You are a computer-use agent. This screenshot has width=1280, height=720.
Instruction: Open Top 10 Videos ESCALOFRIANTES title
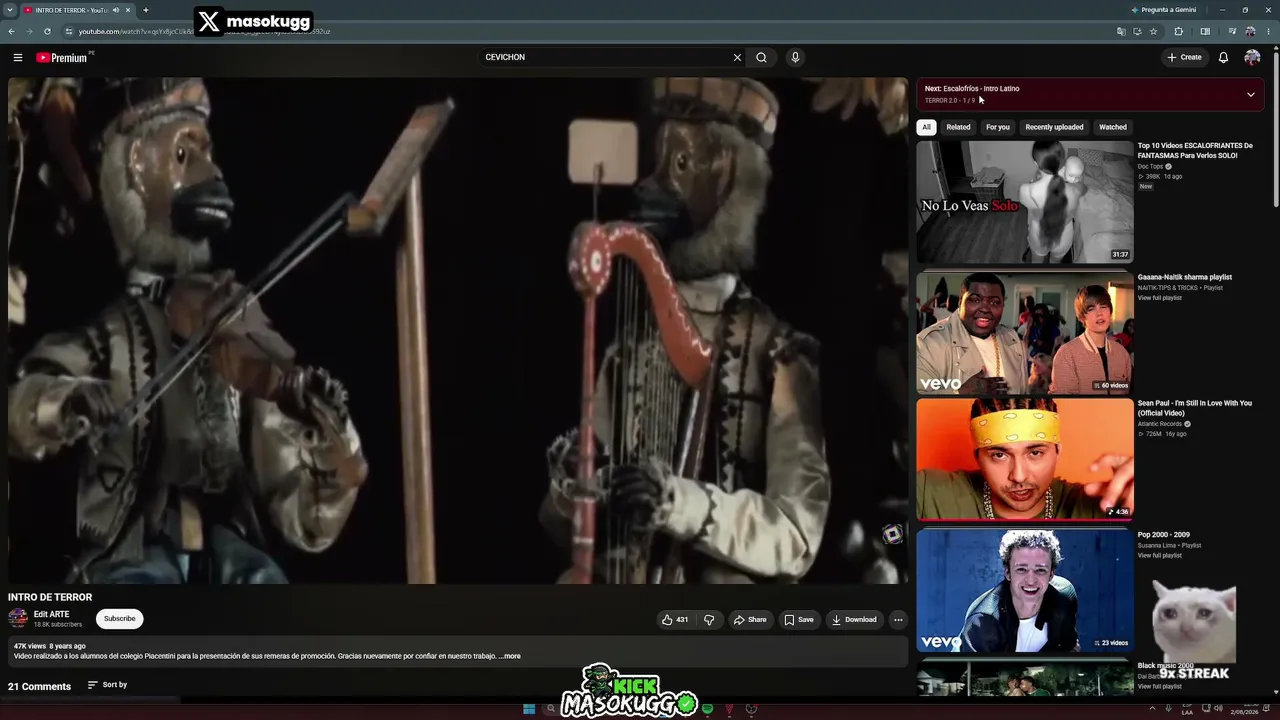coord(1195,150)
